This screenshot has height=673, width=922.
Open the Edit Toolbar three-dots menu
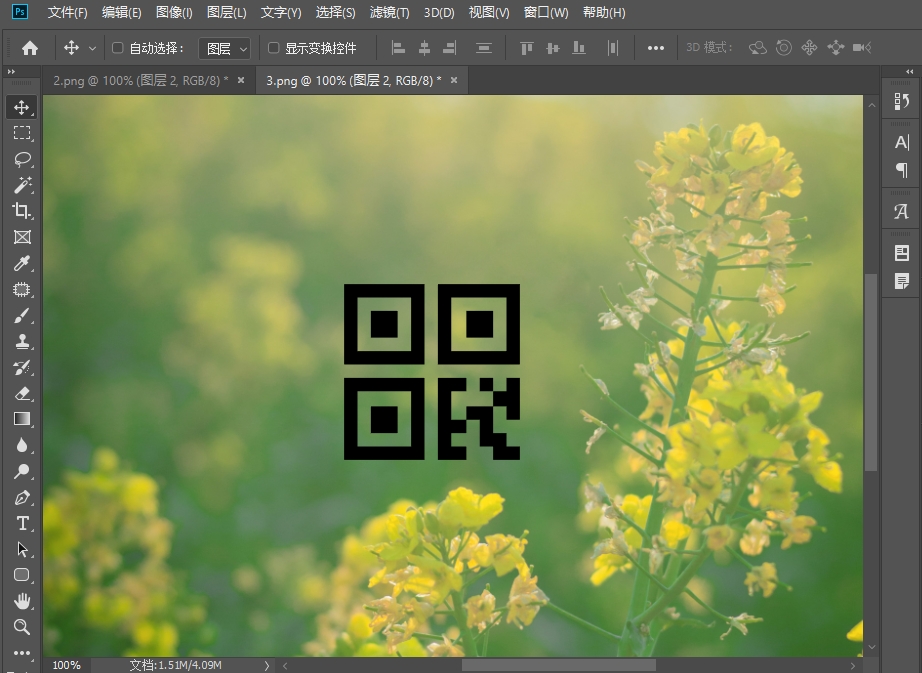pos(22,652)
